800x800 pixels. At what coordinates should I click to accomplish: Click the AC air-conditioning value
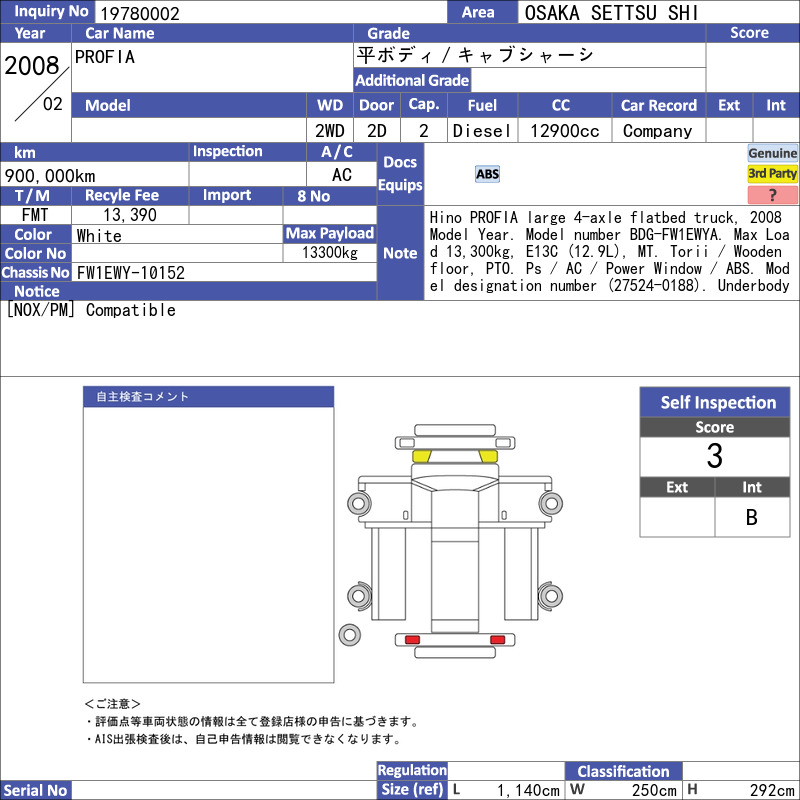tap(342, 174)
